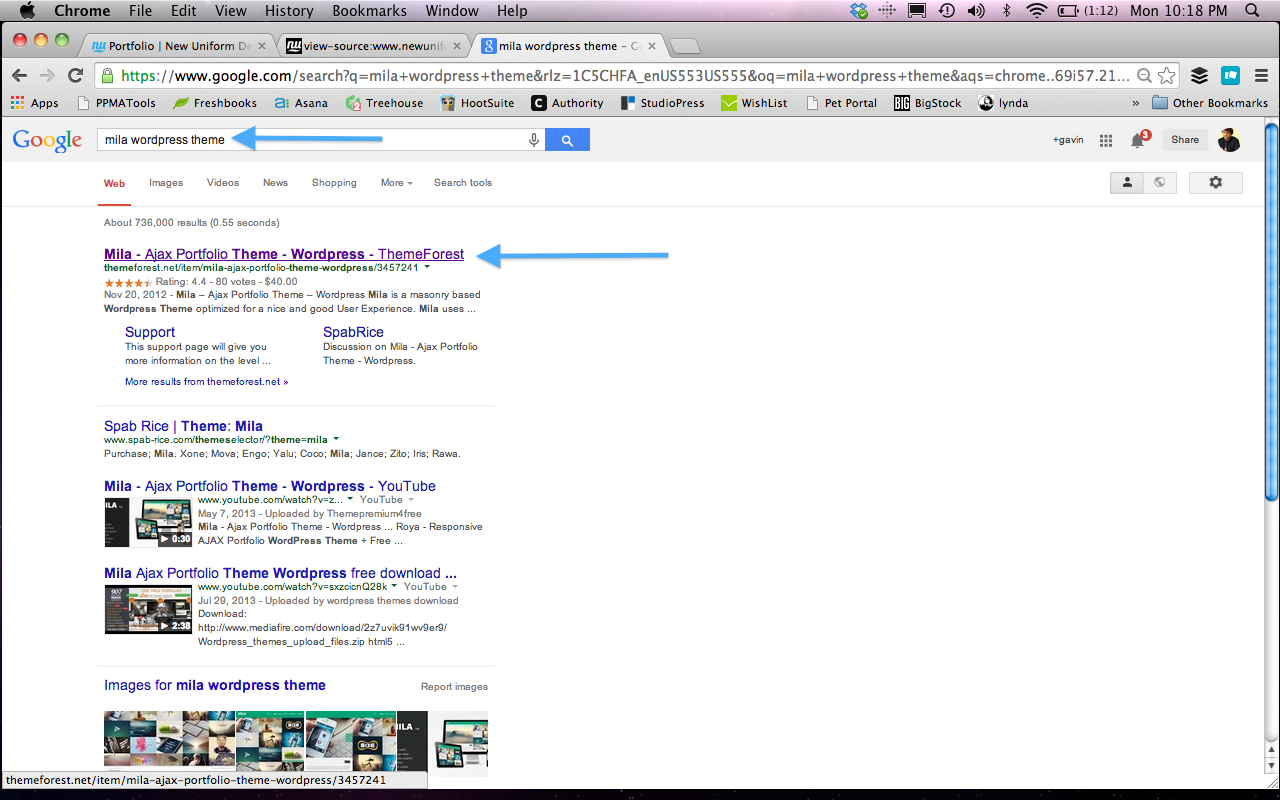The image size is (1280, 800).
Task: Click the Share button
Action: point(1185,140)
